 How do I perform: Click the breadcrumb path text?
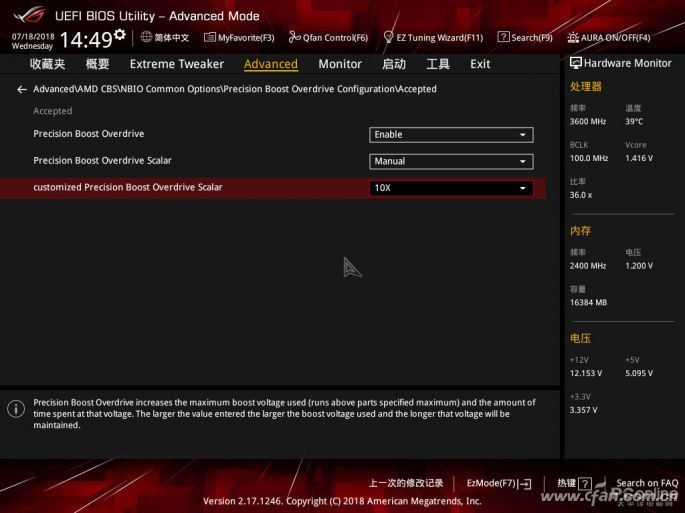pyautogui.click(x=235, y=89)
